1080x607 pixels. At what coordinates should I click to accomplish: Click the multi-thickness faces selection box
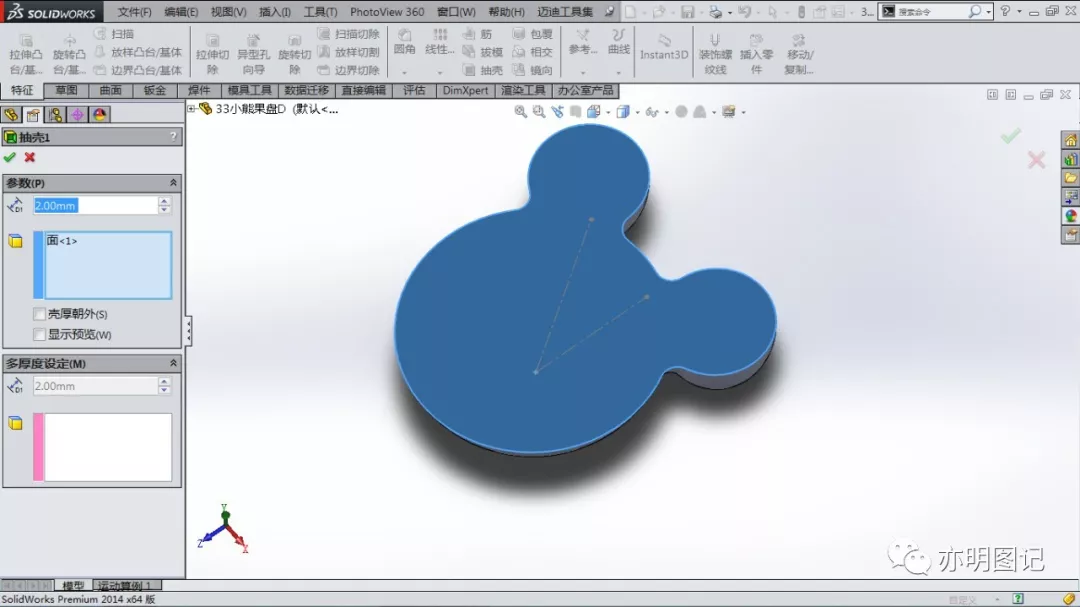click(x=107, y=447)
